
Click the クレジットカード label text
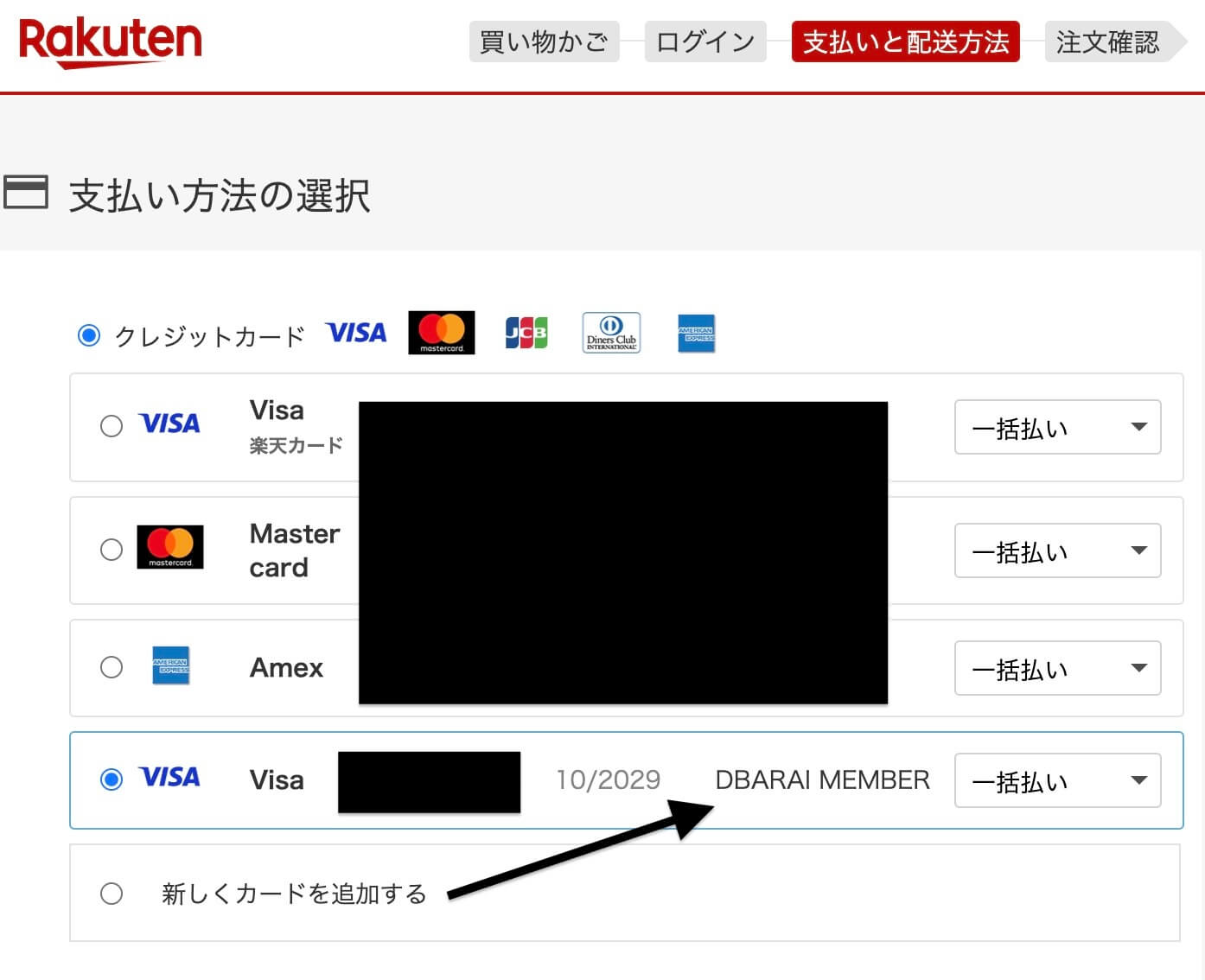click(x=210, y=336)
